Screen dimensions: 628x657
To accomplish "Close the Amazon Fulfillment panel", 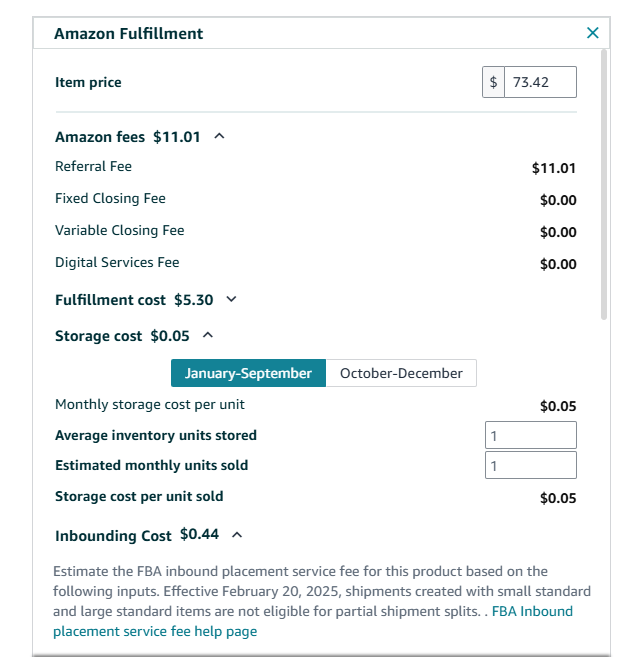I will point(593,33).
